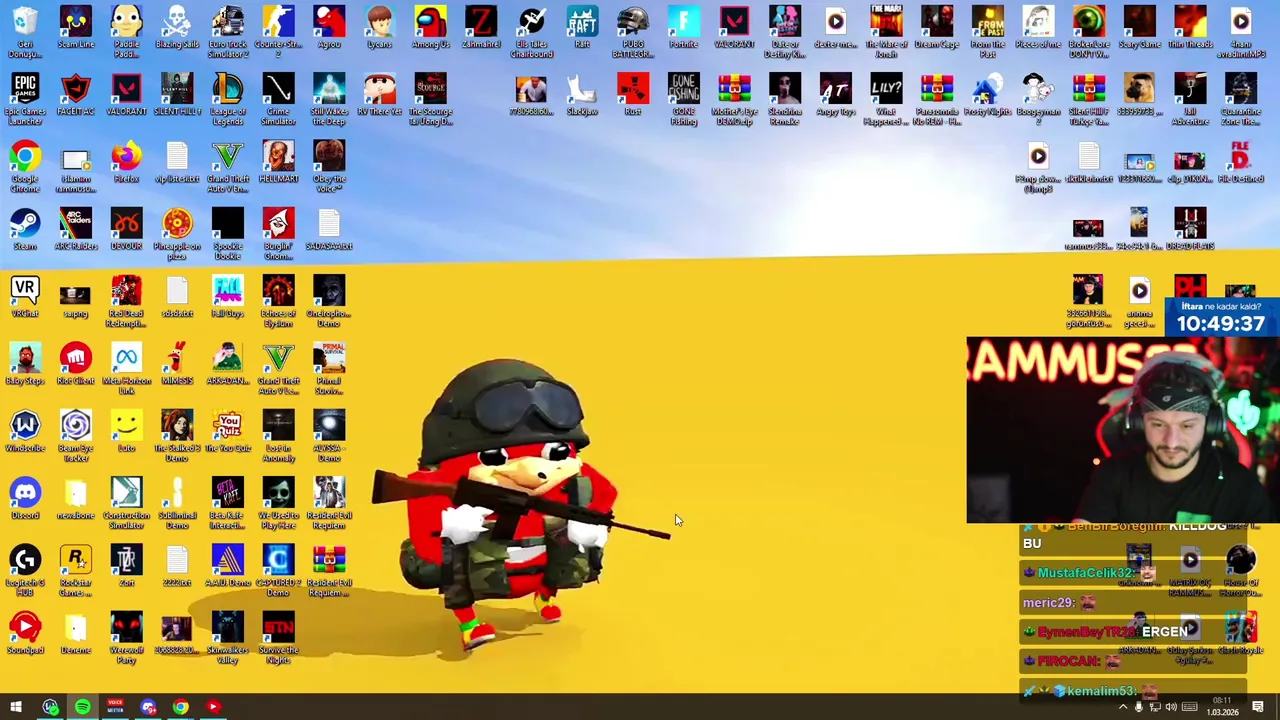Launch the Logitech G HUB shortcut
The width and height of the screenshot is (1280, 720).
[25, 568]
